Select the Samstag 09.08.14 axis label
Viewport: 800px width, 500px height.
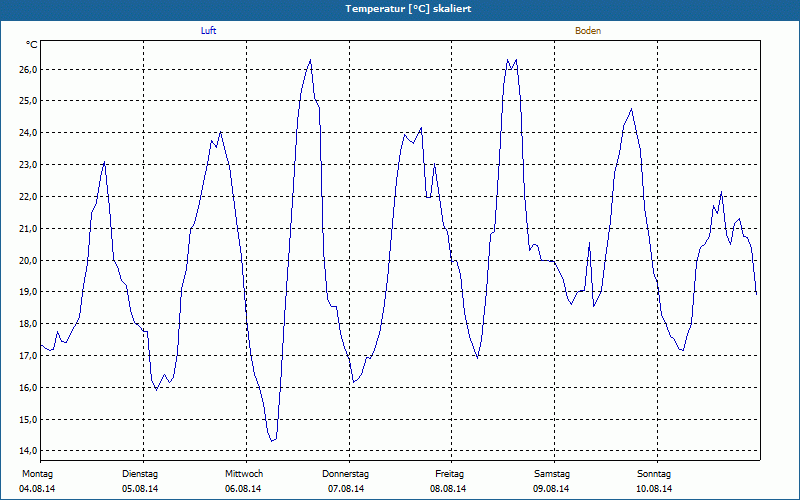click(552, 481)
